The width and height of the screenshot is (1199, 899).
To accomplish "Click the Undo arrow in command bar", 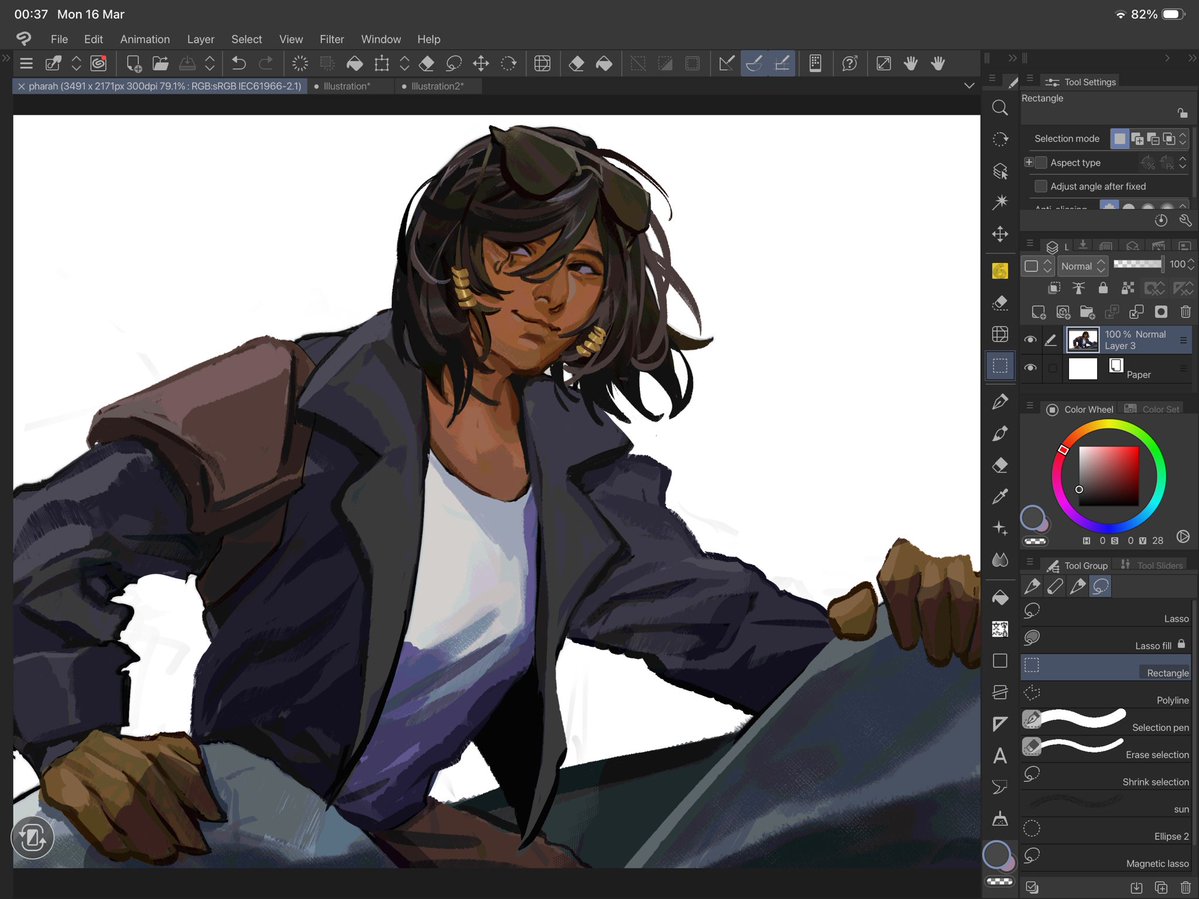I will coord(239,63).
